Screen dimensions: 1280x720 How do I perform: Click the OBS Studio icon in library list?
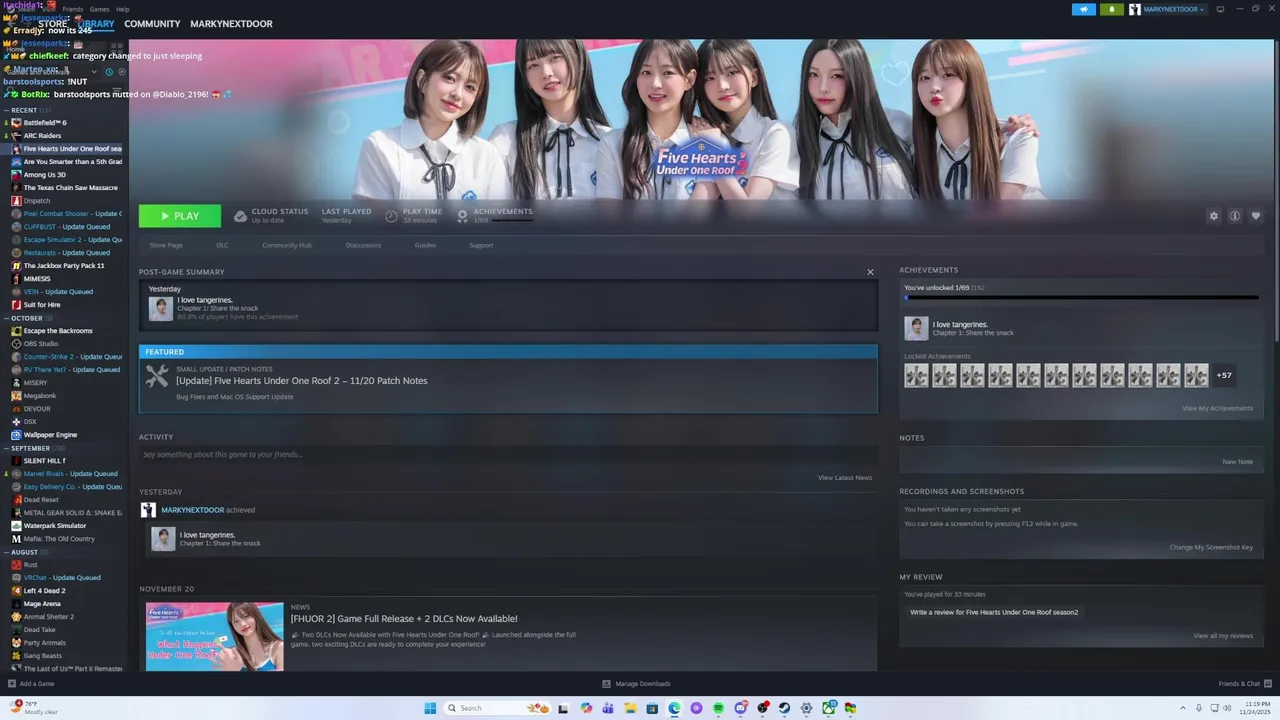point(16,344)
